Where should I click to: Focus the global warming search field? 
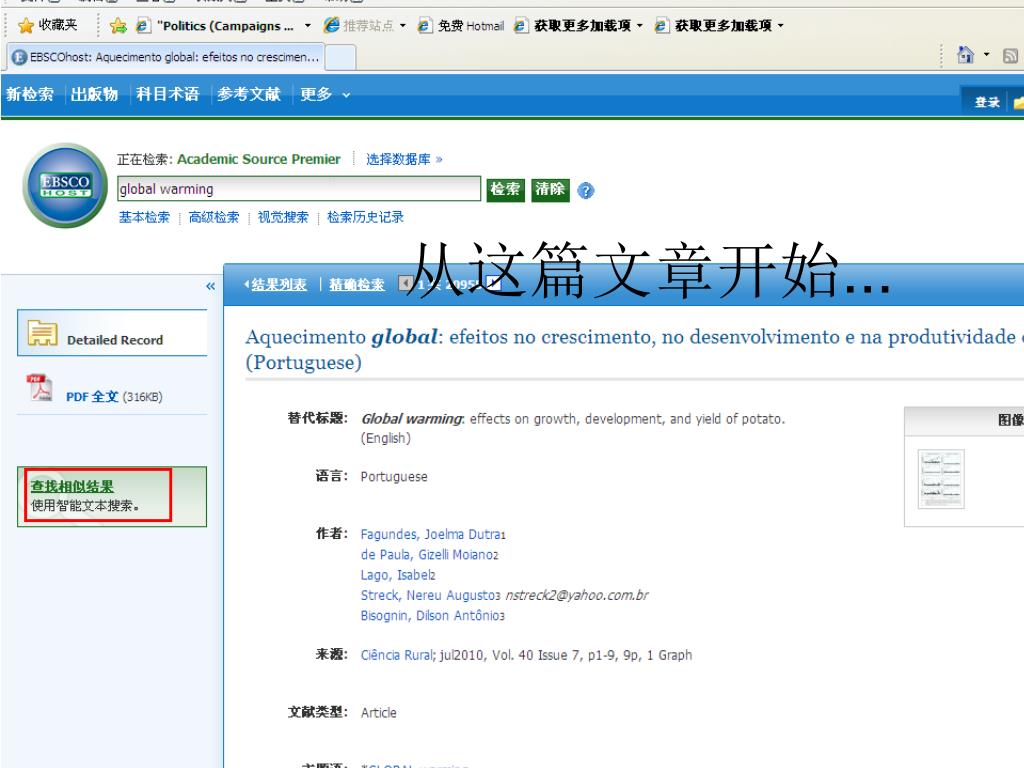click(x=298, y=189)
